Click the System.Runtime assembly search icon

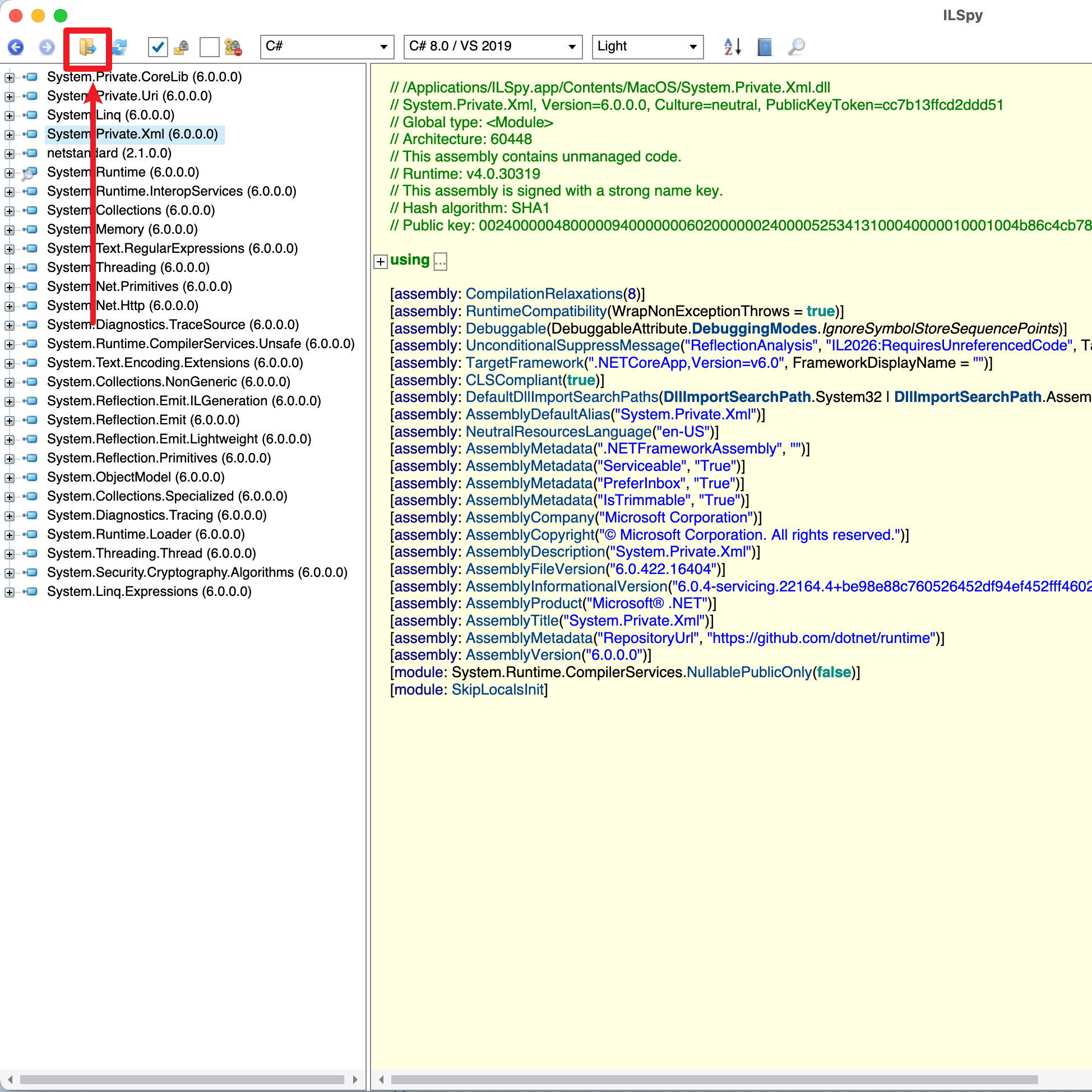click(29, 173)
